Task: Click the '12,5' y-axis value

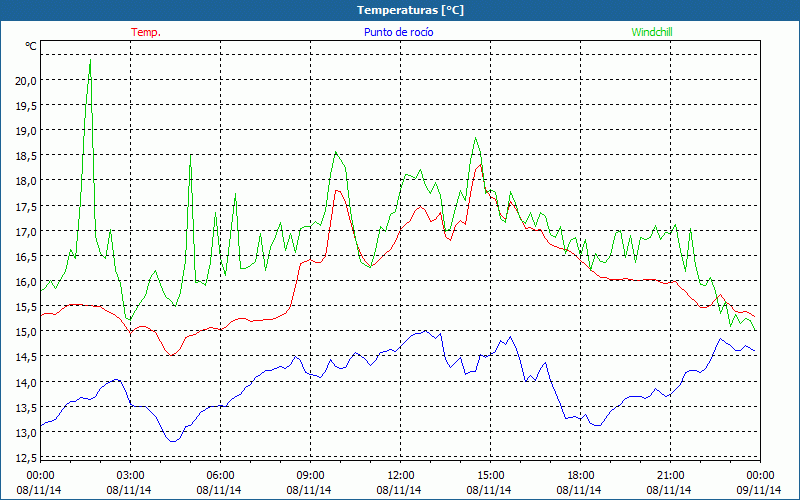Action: [26, 457]
